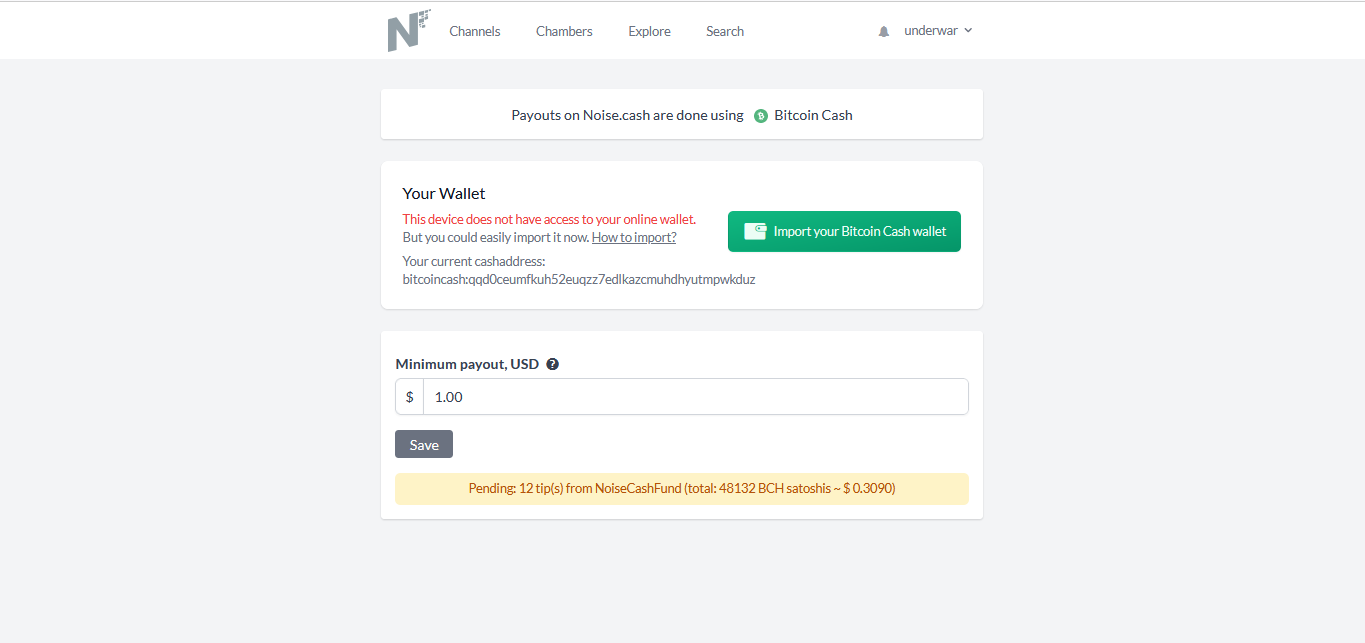Click the pending NoiseCashFund tips notice

682,489
